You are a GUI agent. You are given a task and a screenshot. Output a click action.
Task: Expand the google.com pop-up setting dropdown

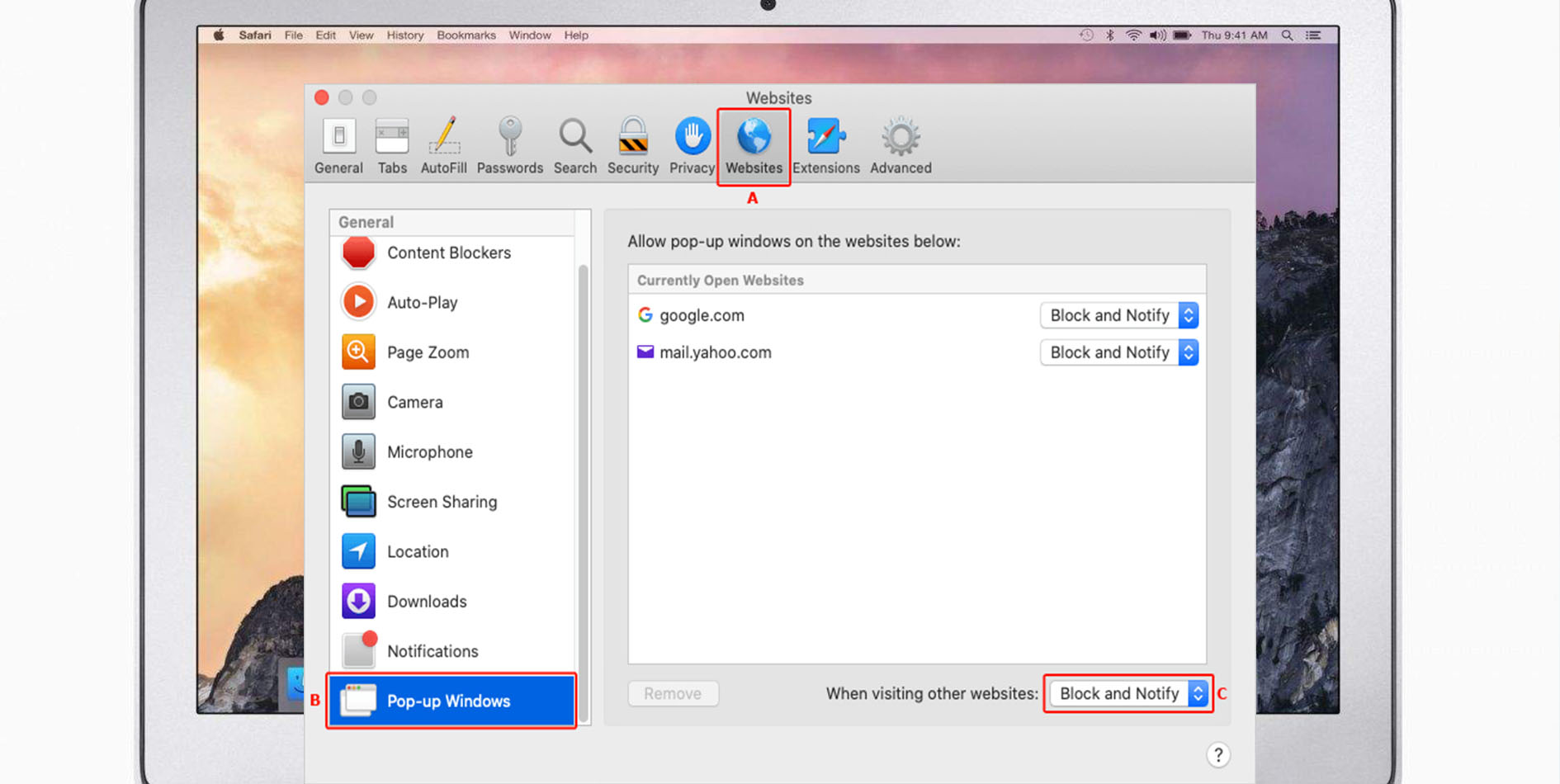1118,315
